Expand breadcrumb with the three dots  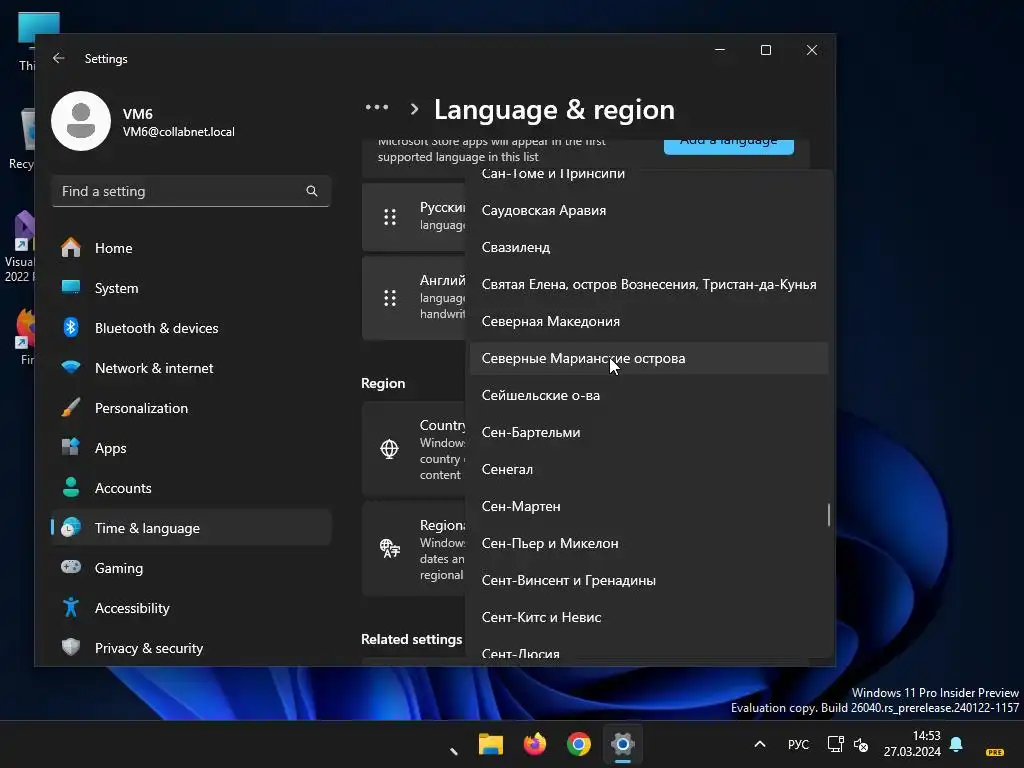377,107
